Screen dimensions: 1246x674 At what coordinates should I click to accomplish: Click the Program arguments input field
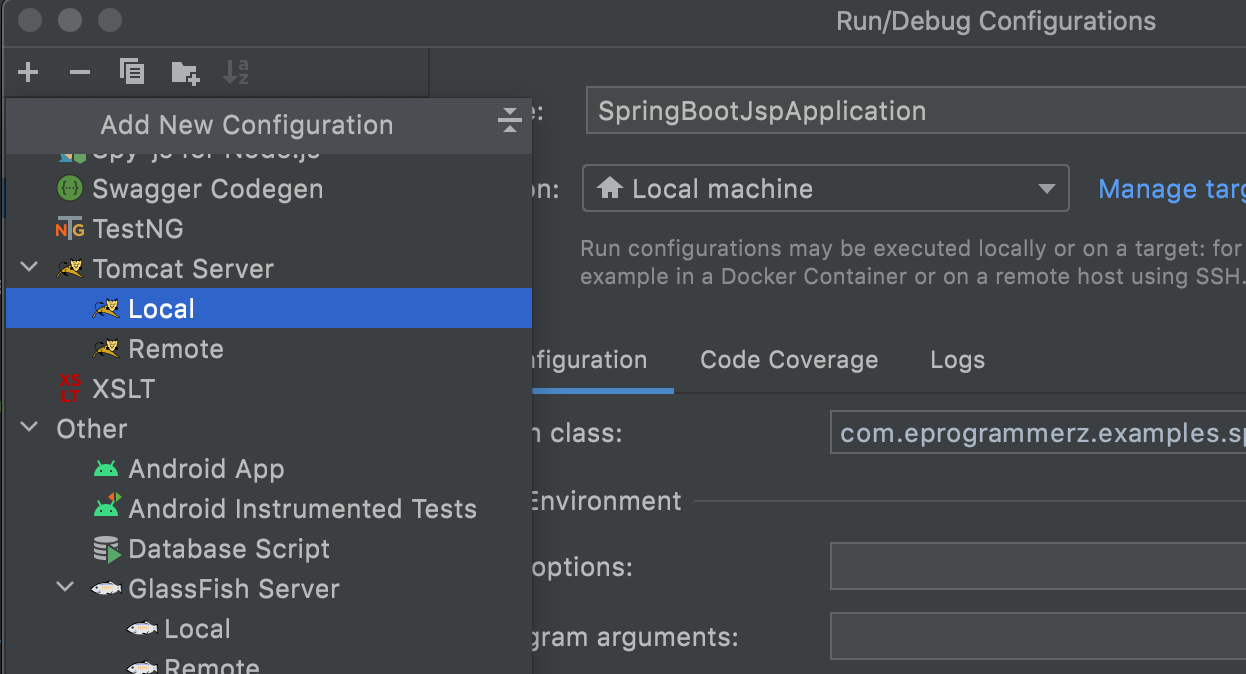pos(1038,636)
